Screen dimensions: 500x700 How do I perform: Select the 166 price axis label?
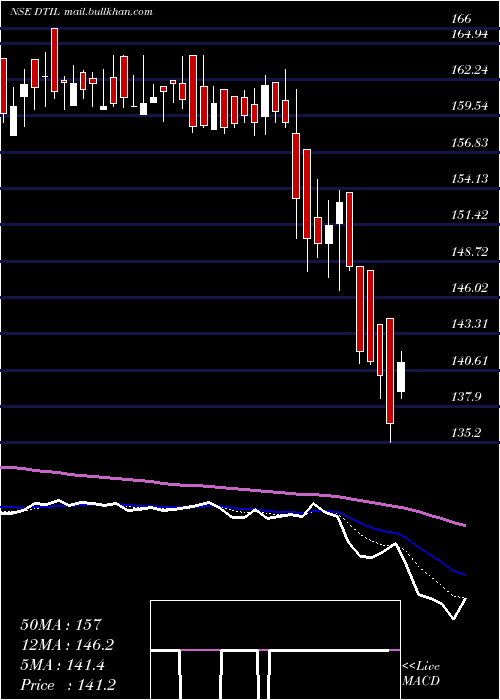461,19
